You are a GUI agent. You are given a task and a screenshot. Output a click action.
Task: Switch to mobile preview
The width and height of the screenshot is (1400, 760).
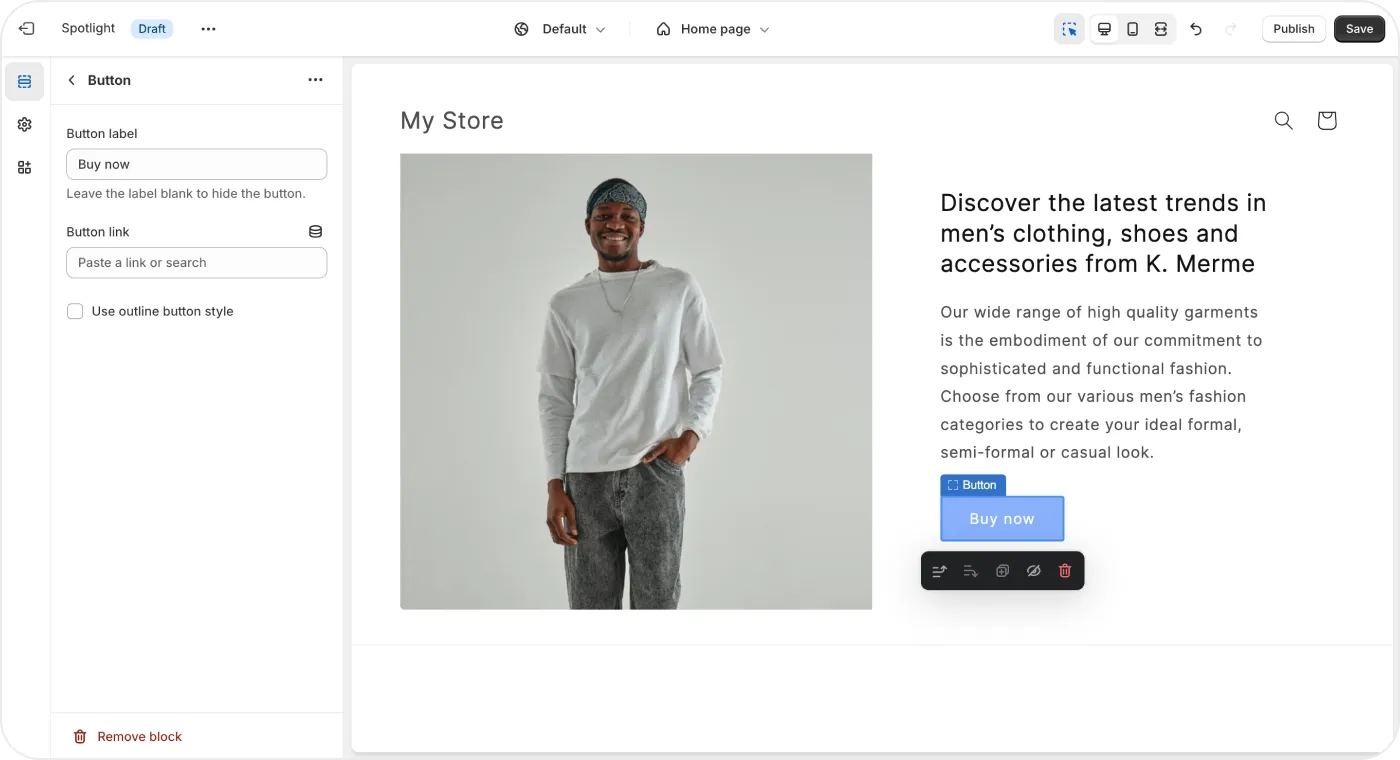tap(1132, 30)
